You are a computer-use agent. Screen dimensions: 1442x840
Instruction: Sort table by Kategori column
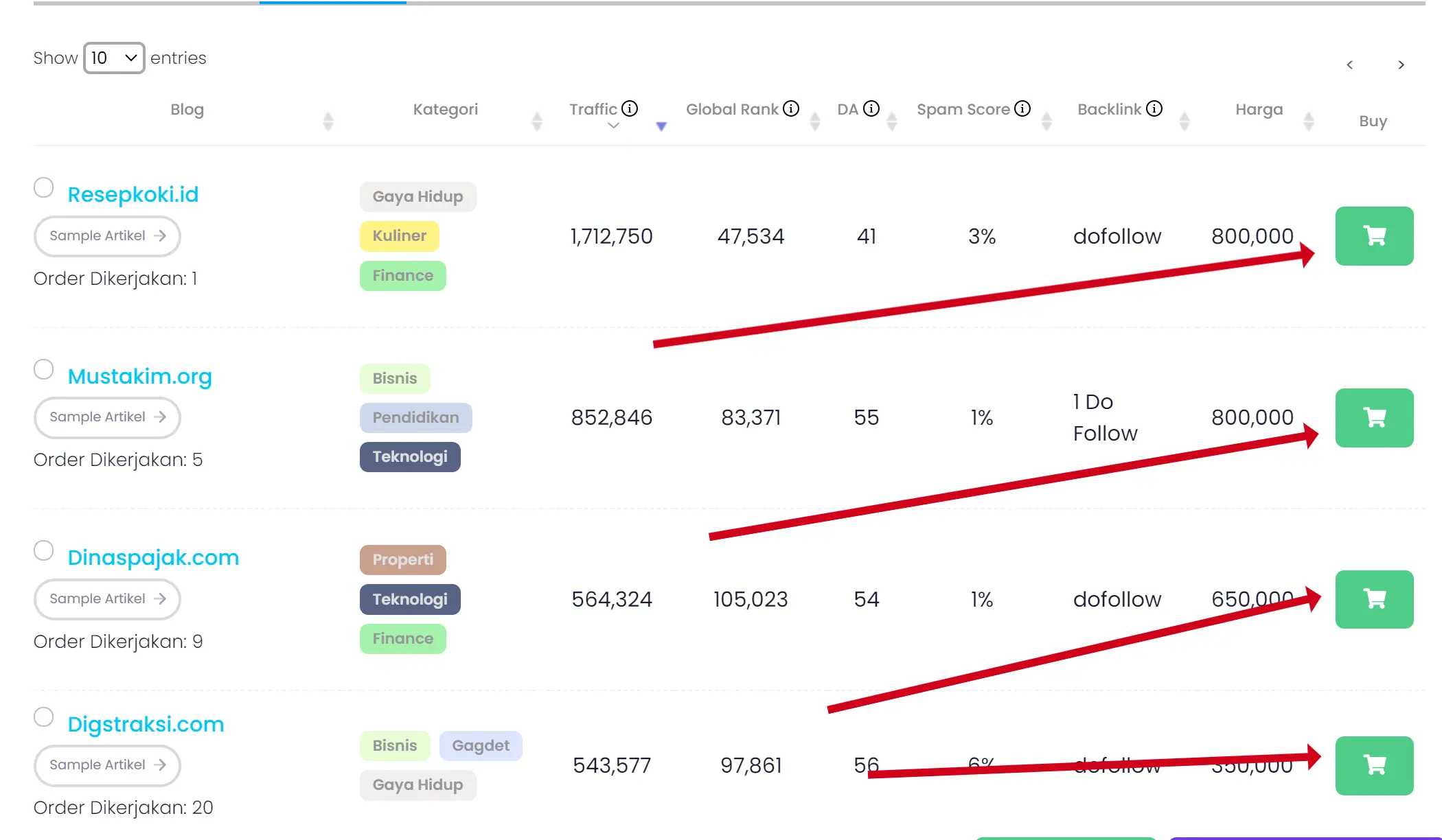pyautogui.click(x=537, y=121)
